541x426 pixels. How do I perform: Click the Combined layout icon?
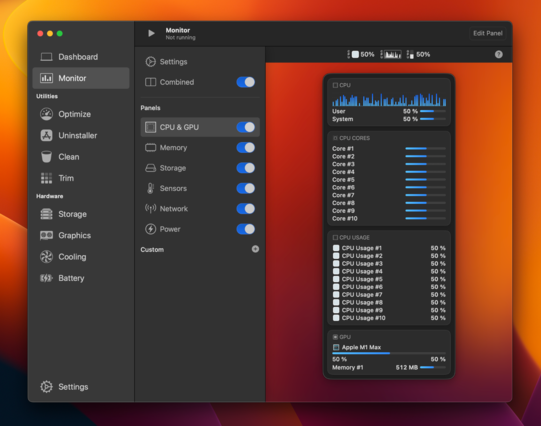pyautogui.click(x=150, y=82)
